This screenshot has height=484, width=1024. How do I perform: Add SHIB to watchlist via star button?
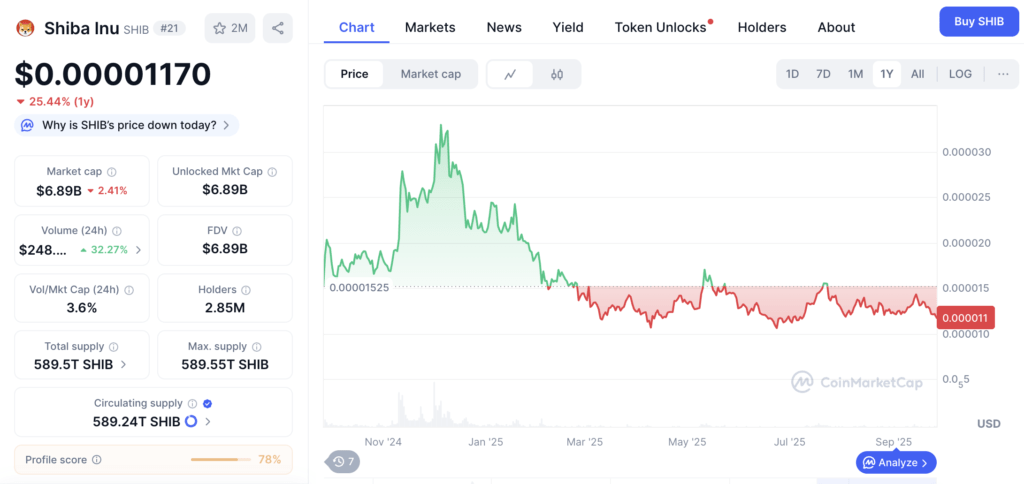pyautogui.click(x=230, y=28)
